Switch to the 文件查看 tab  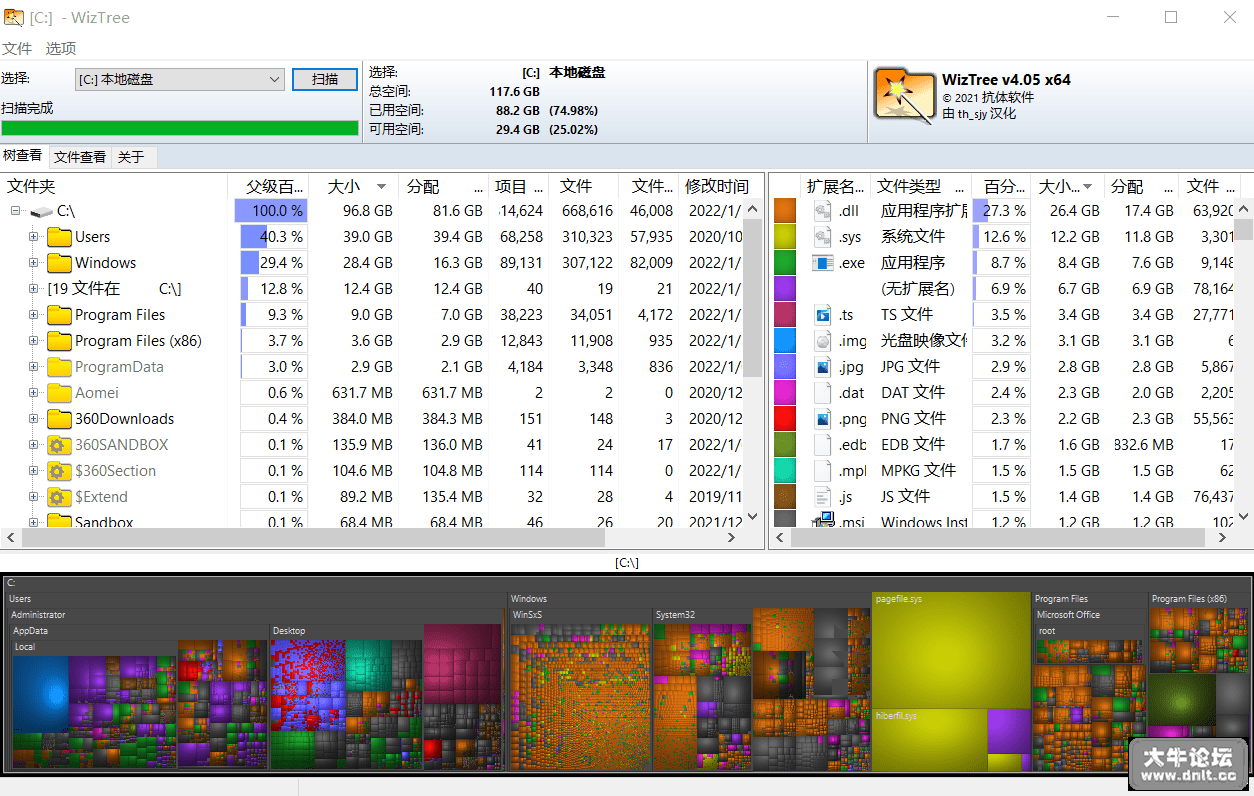pos(80,157)
